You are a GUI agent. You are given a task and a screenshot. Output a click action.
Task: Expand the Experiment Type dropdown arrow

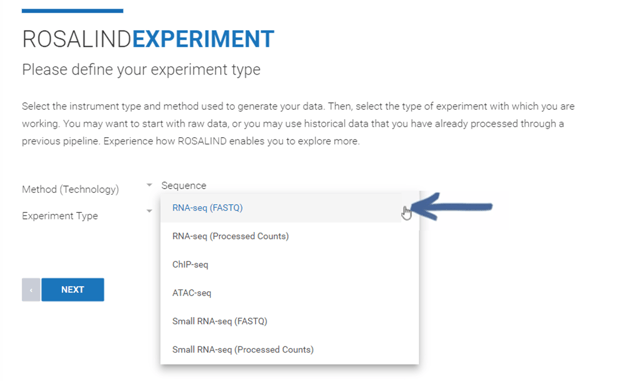point(149,211)
